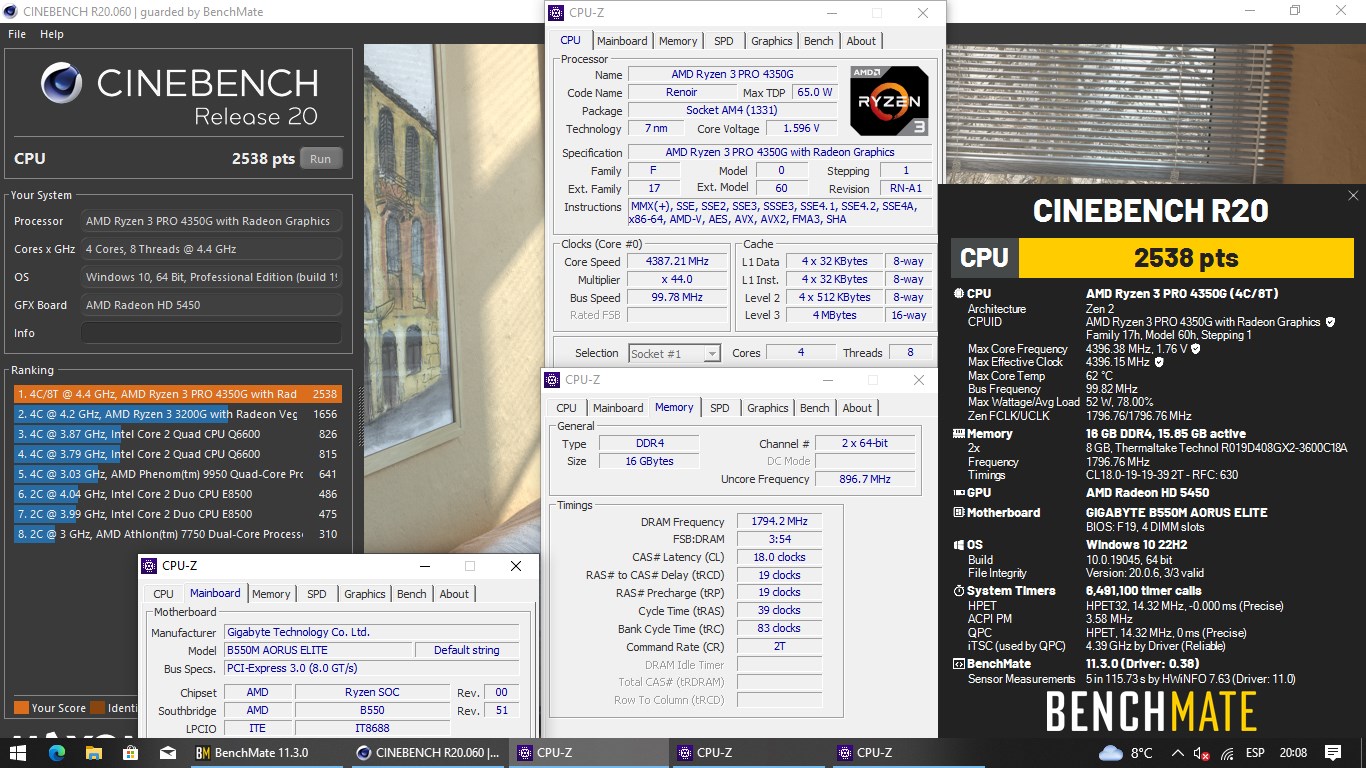The image size is (1366, 768).
Task: Open the weather widget showing 8°C
Action: [x=1127, y=752]
